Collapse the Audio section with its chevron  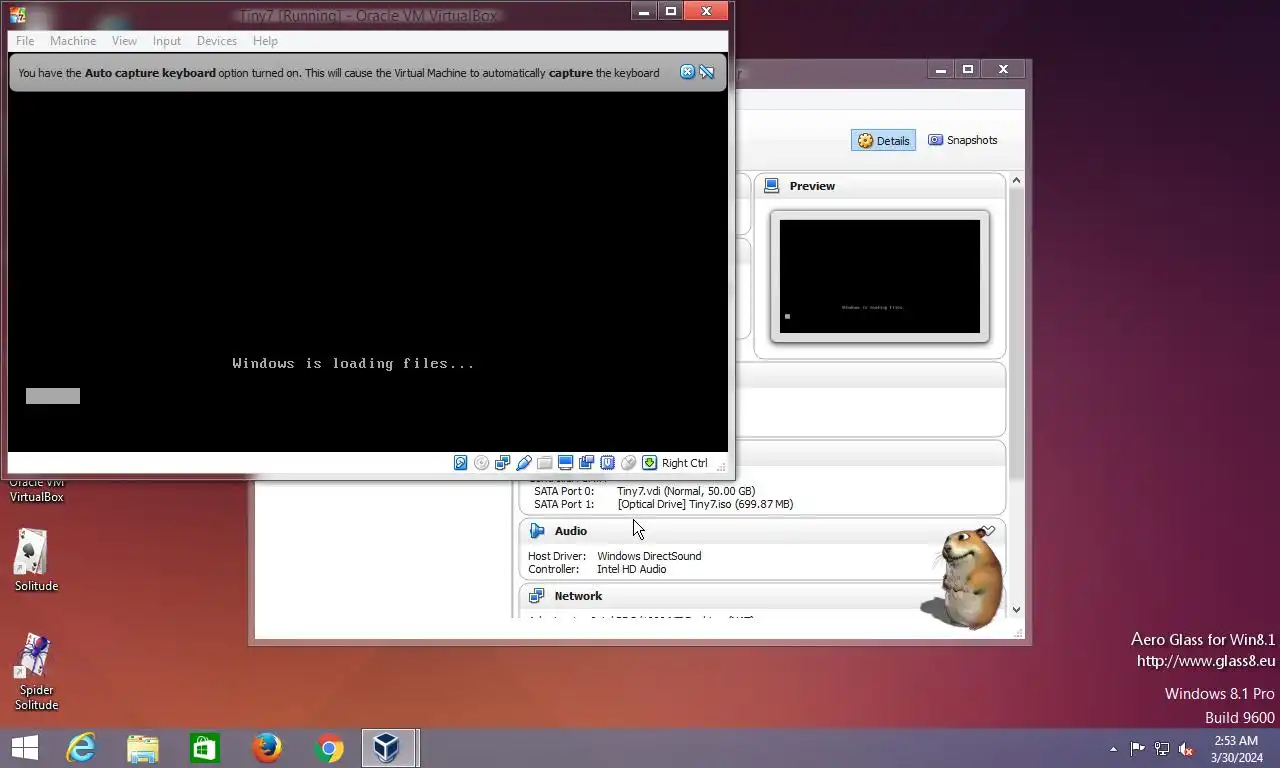pyautogui.click(x=988, y=531)
